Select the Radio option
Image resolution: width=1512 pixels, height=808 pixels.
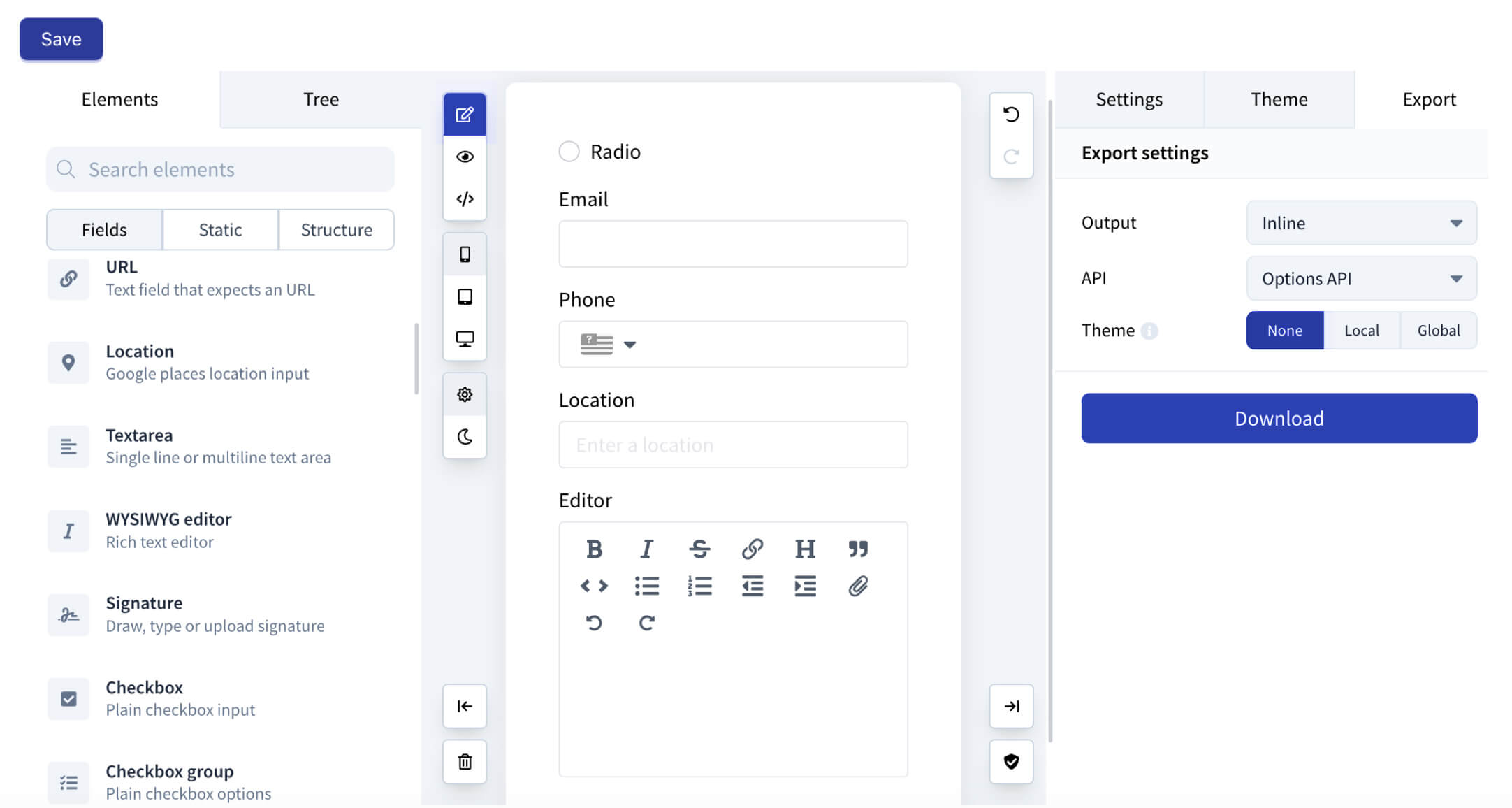pos(569,152)
